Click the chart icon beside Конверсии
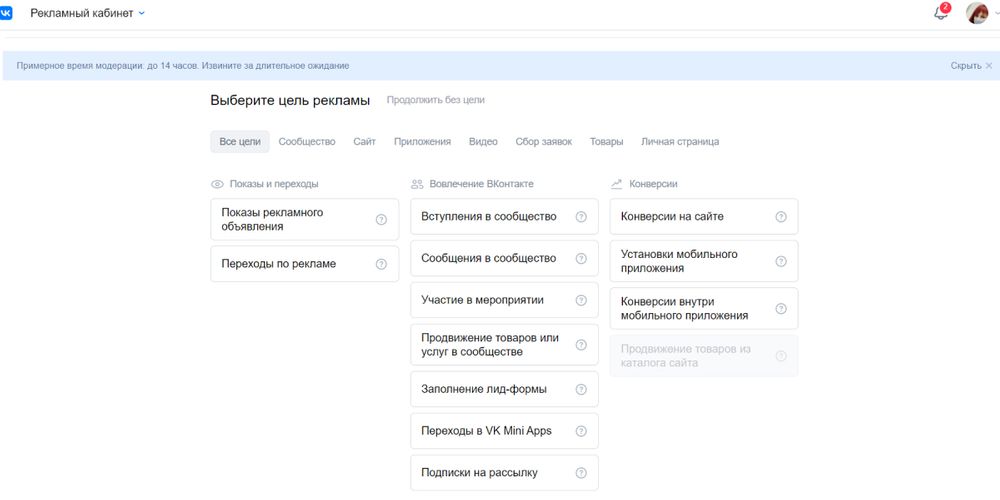1000x500 pixels. (616, 184)
